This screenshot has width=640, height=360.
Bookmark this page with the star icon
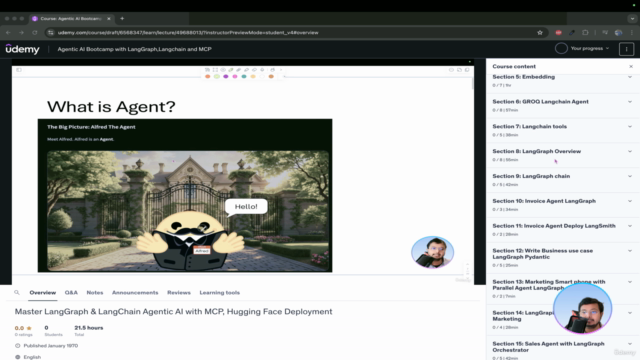tap(540, 33)
